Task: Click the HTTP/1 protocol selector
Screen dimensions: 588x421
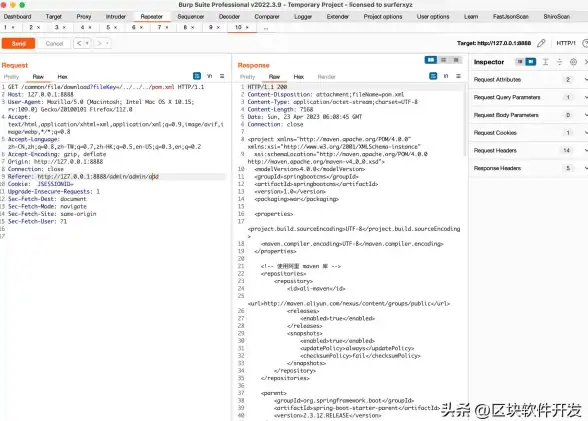Action: coord(566,43)
